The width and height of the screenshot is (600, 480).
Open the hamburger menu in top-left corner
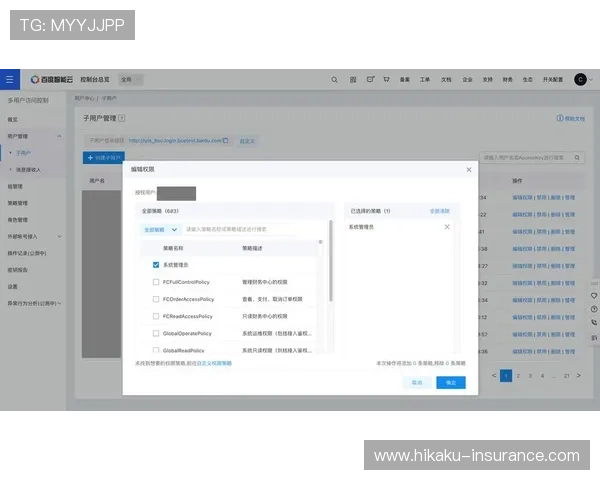pos(10,78)
